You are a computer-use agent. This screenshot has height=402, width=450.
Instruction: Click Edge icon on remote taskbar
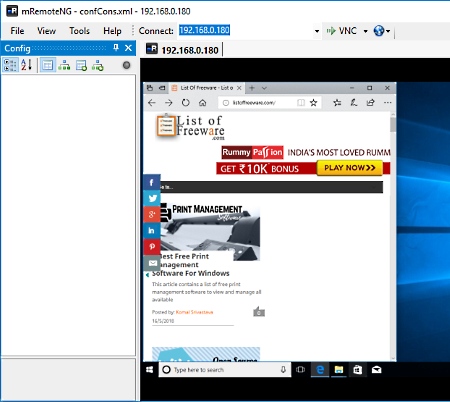coord(320,370)
